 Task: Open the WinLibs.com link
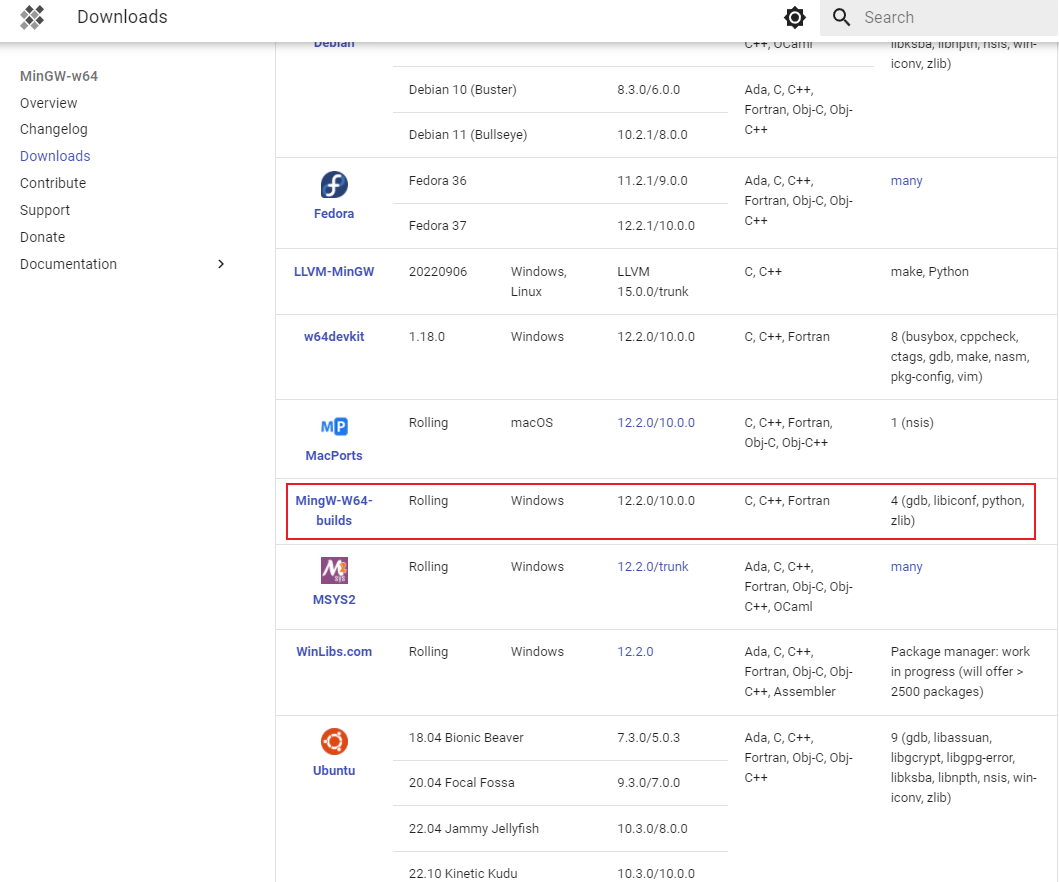334,652
